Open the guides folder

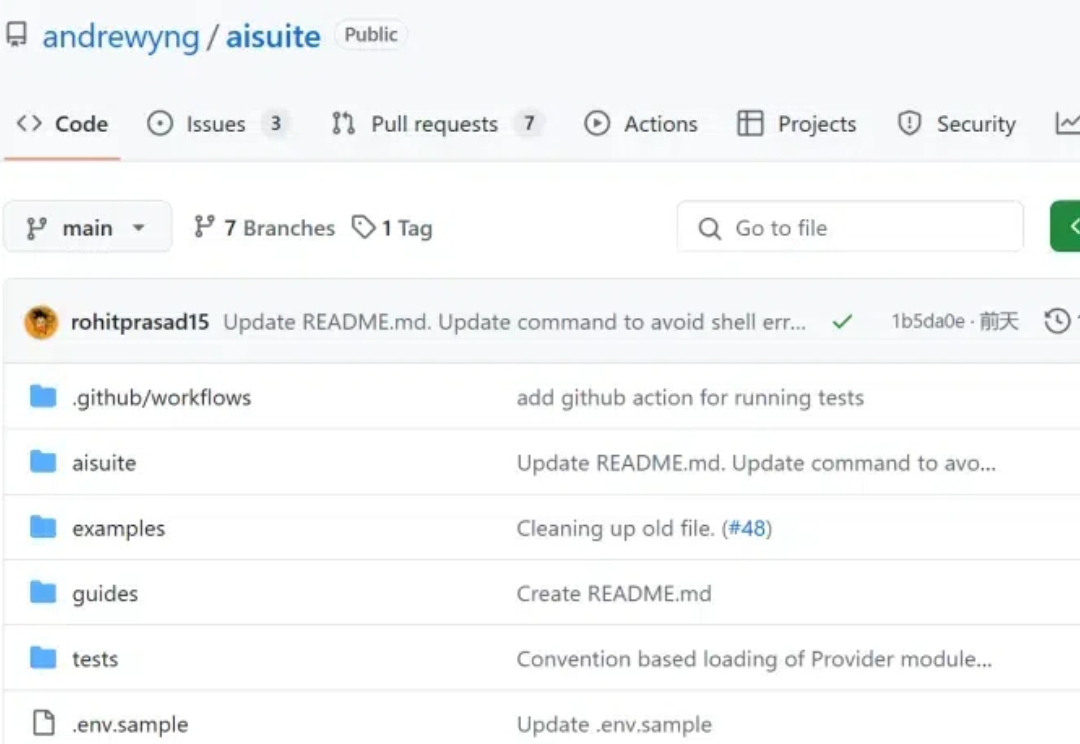click(x=105, y=594)
